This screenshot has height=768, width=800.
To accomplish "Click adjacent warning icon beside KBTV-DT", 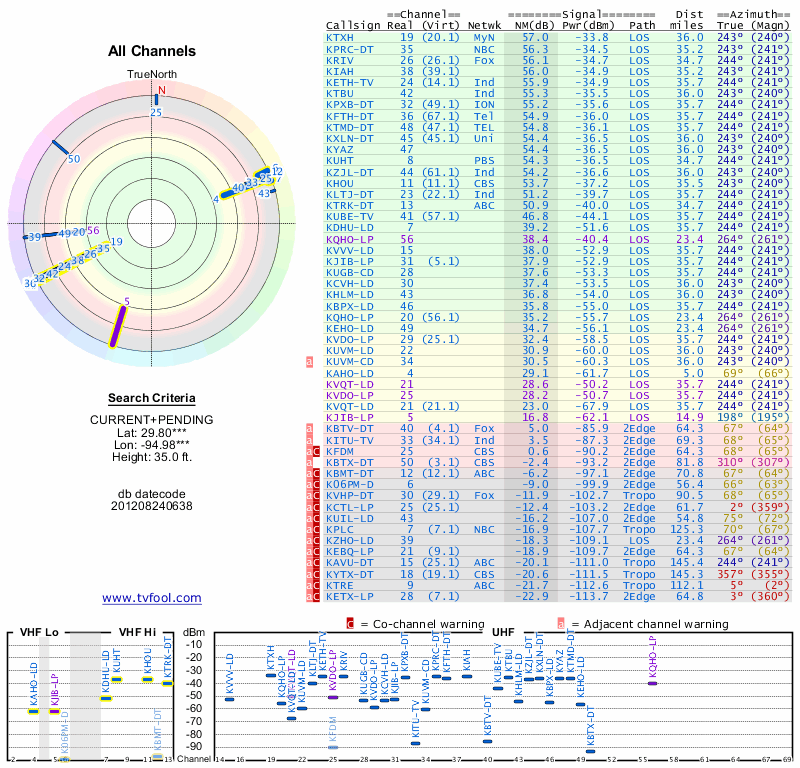I will [309, 428].
